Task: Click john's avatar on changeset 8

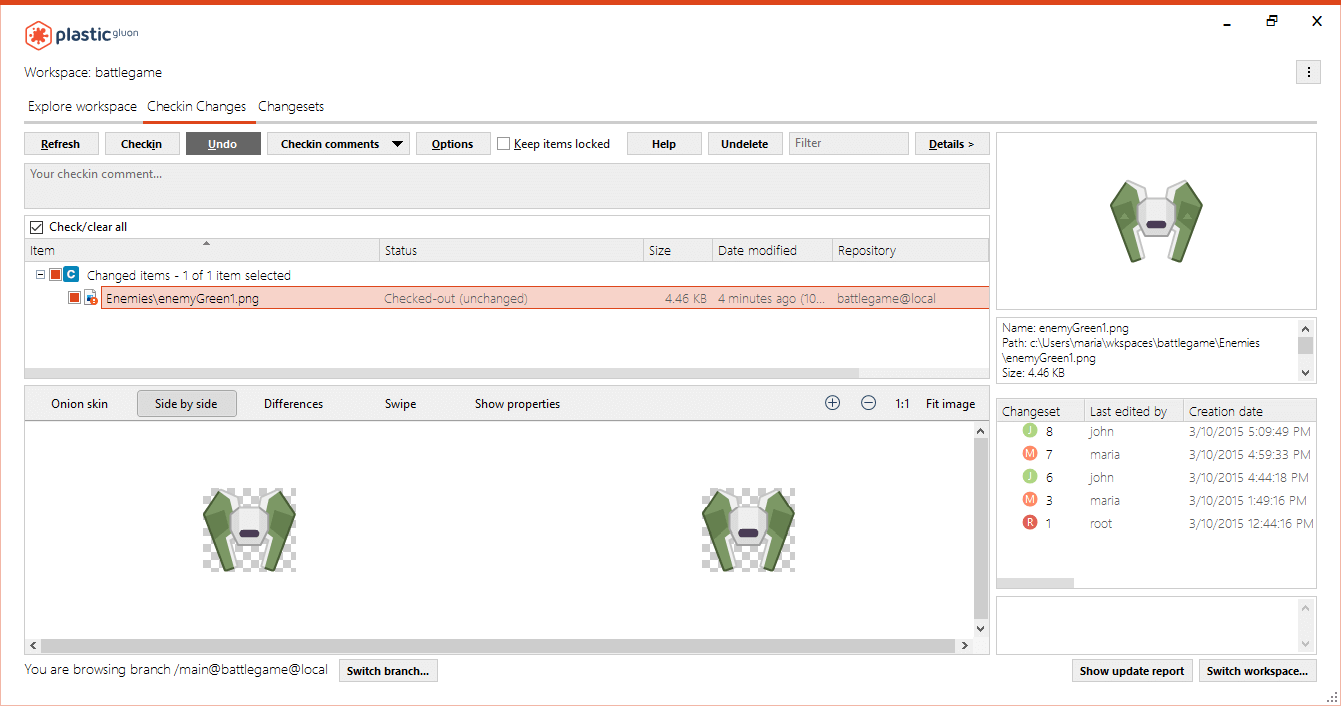Action: tap(1030, 431)
